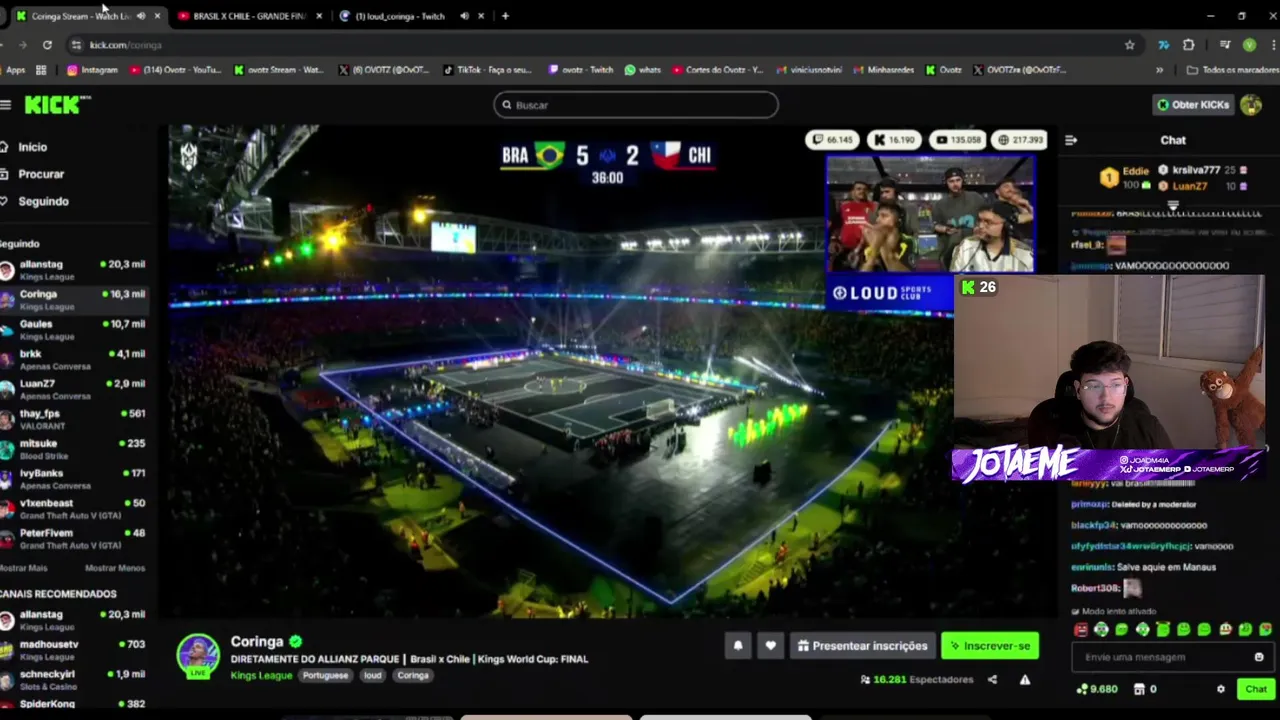The width and height of the screenshot is (1280, 720).
Task: Click the loud tag
Action: pyautogui.click(x=372, y=676)
